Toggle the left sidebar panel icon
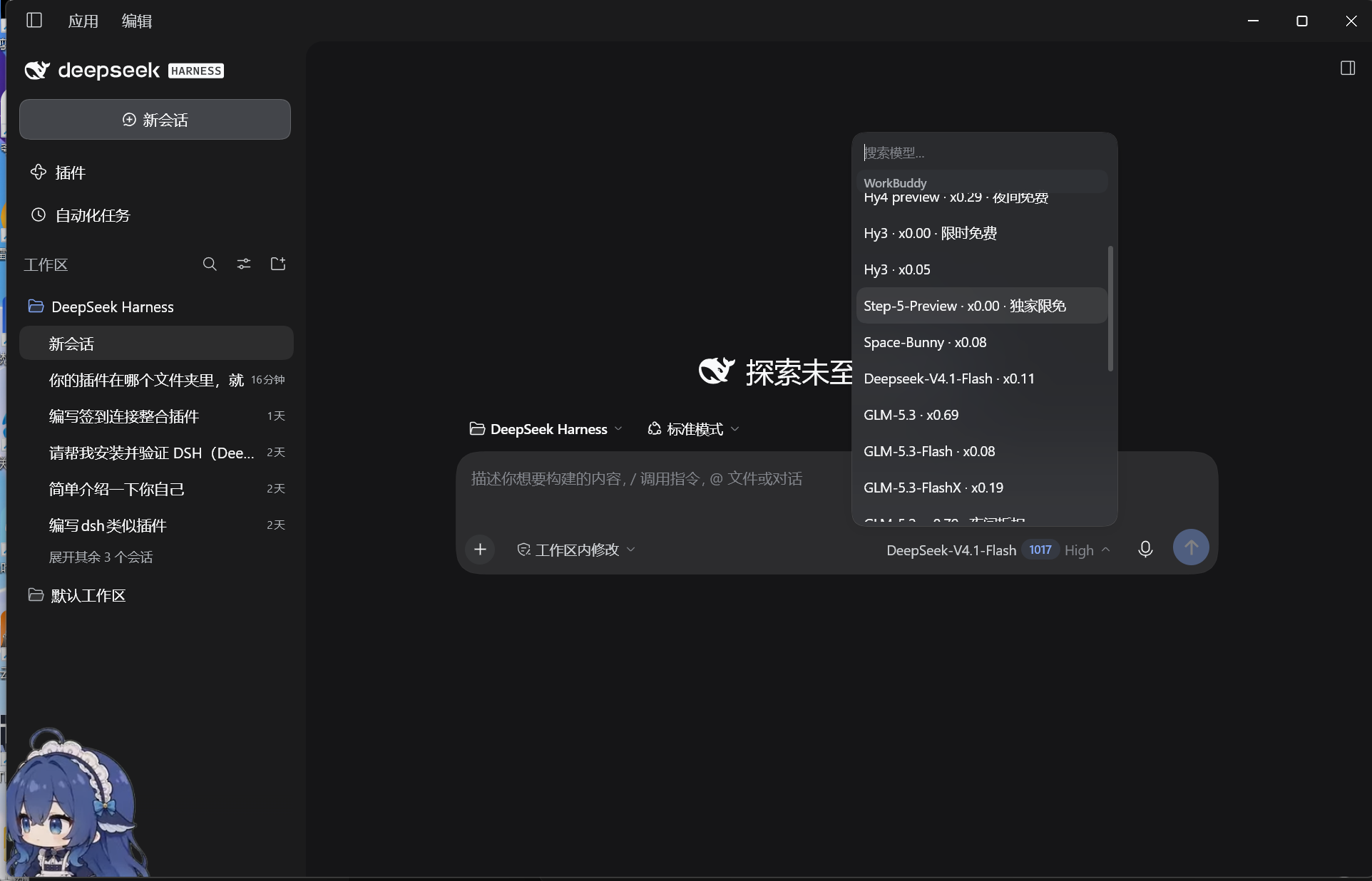Image resolution: width=1372 pixels, height=881 pixels. 34,21
